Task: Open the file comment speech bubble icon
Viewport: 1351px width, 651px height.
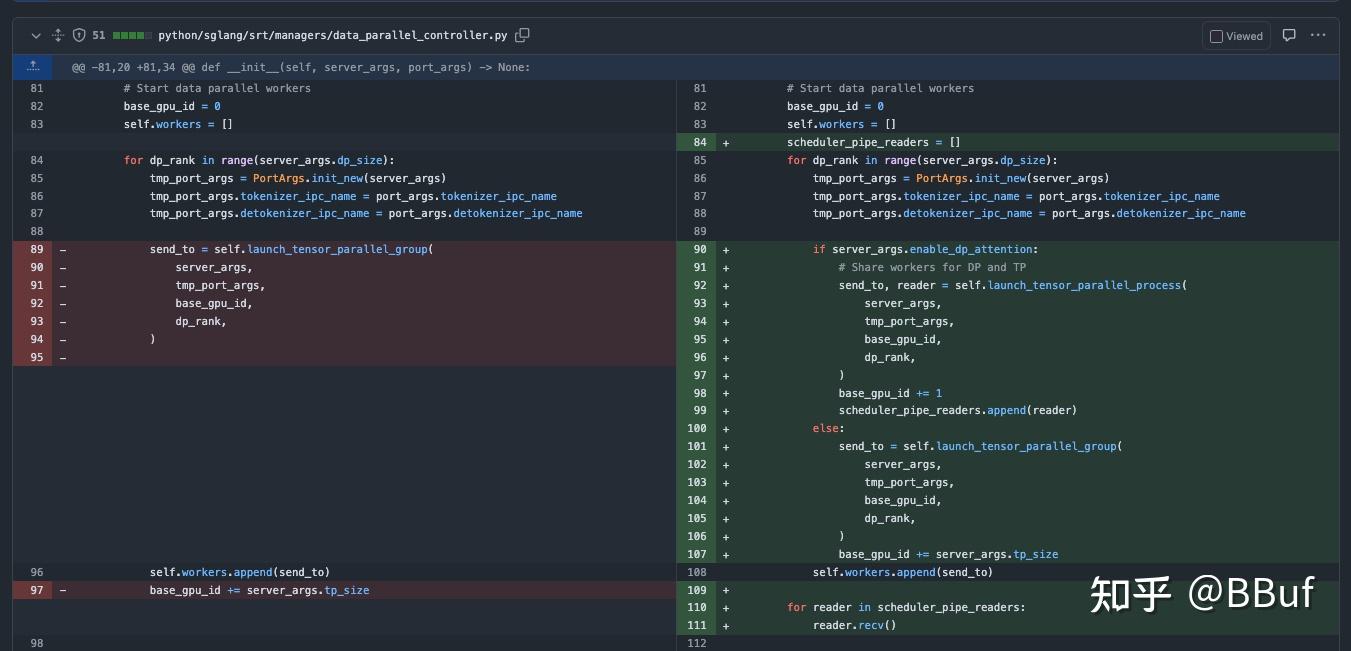Action: (x=1289, y=36)
